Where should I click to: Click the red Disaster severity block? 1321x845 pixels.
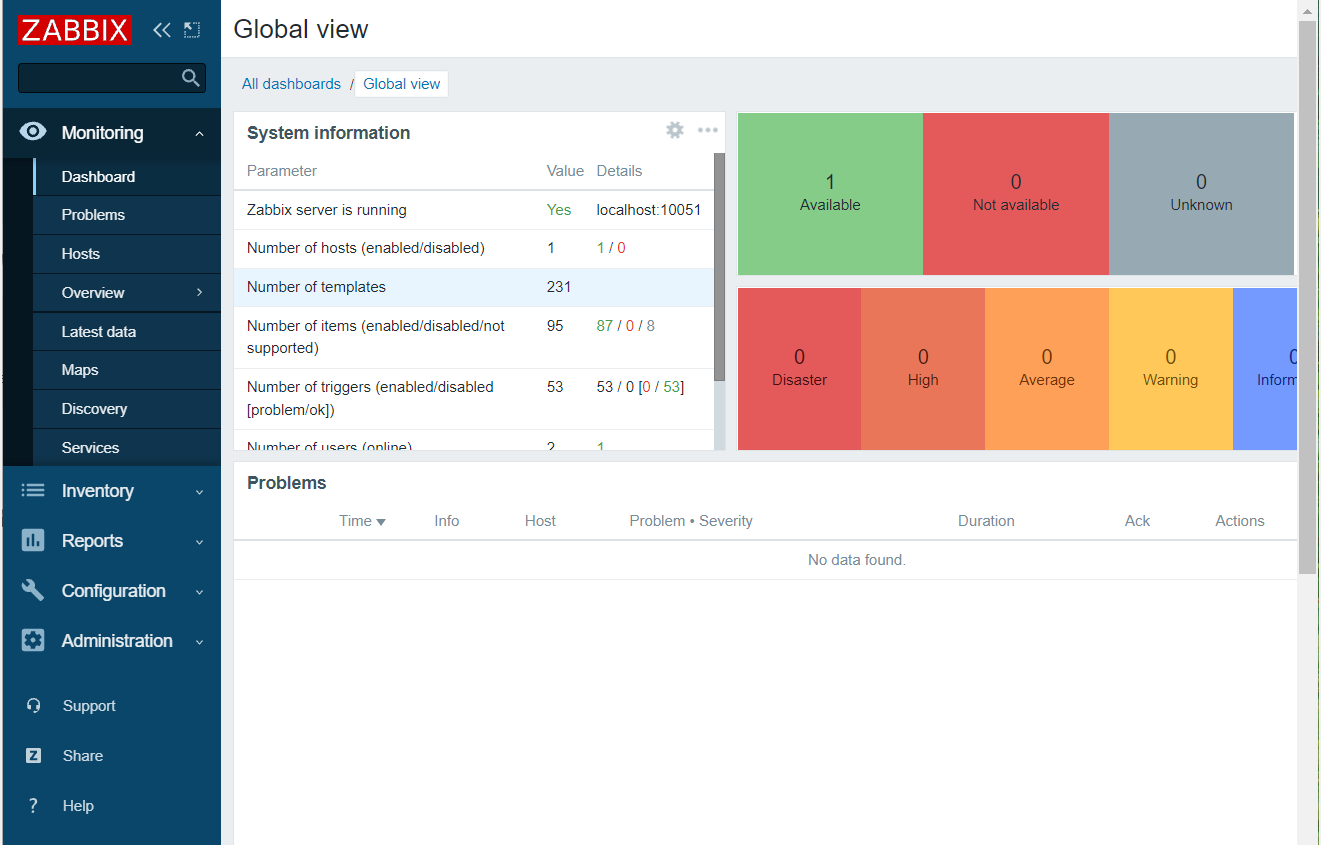click(x=798, y=368)
